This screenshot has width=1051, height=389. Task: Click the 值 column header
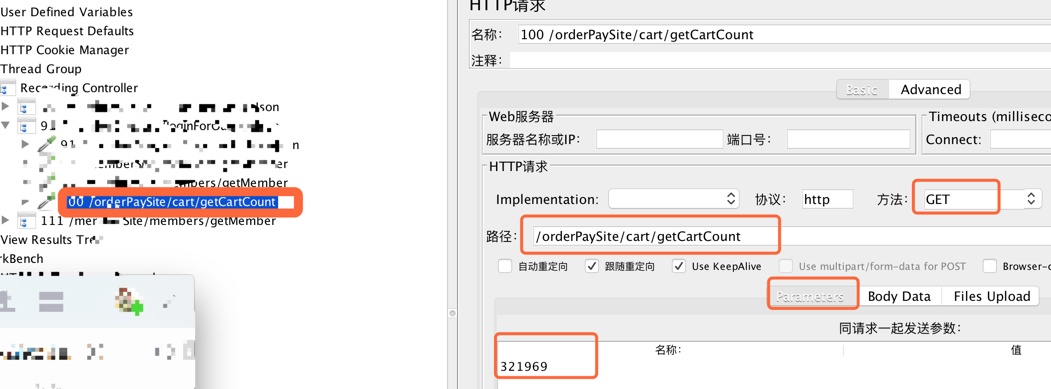coord(1015,349)
